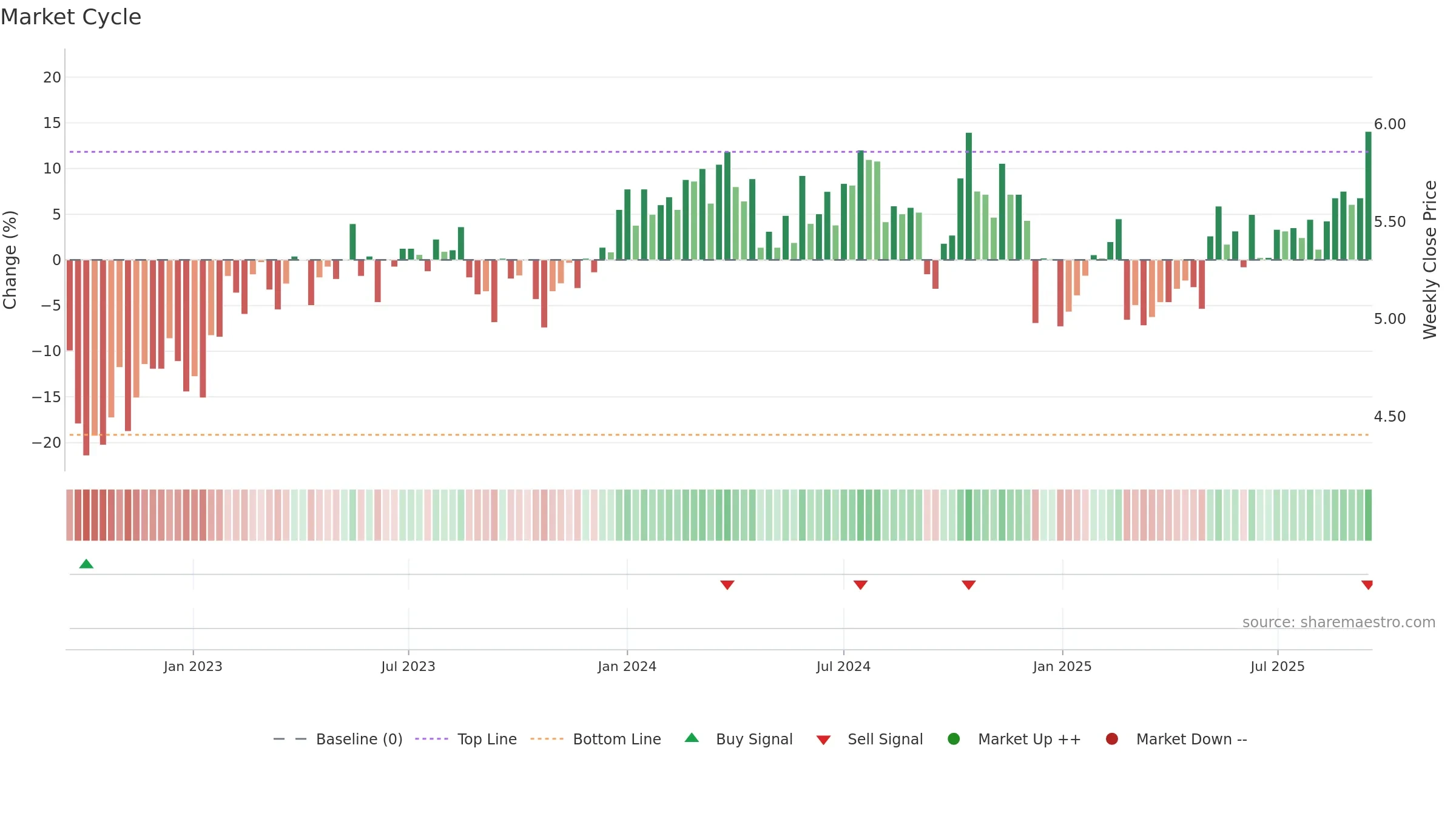Toggle the Buy Signal legend label
This screenshot has height=819, width=1456.
point(754,739)
